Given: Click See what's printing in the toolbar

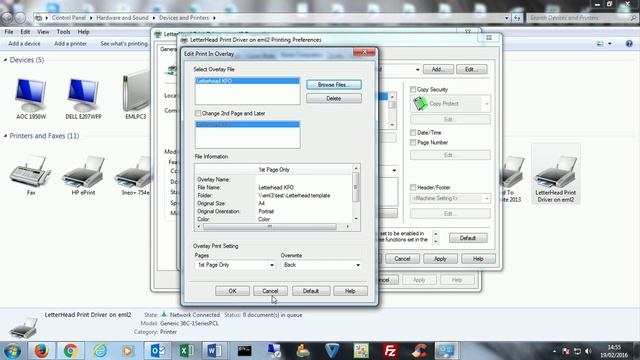Looking at the screenshot, I should 124,43.
